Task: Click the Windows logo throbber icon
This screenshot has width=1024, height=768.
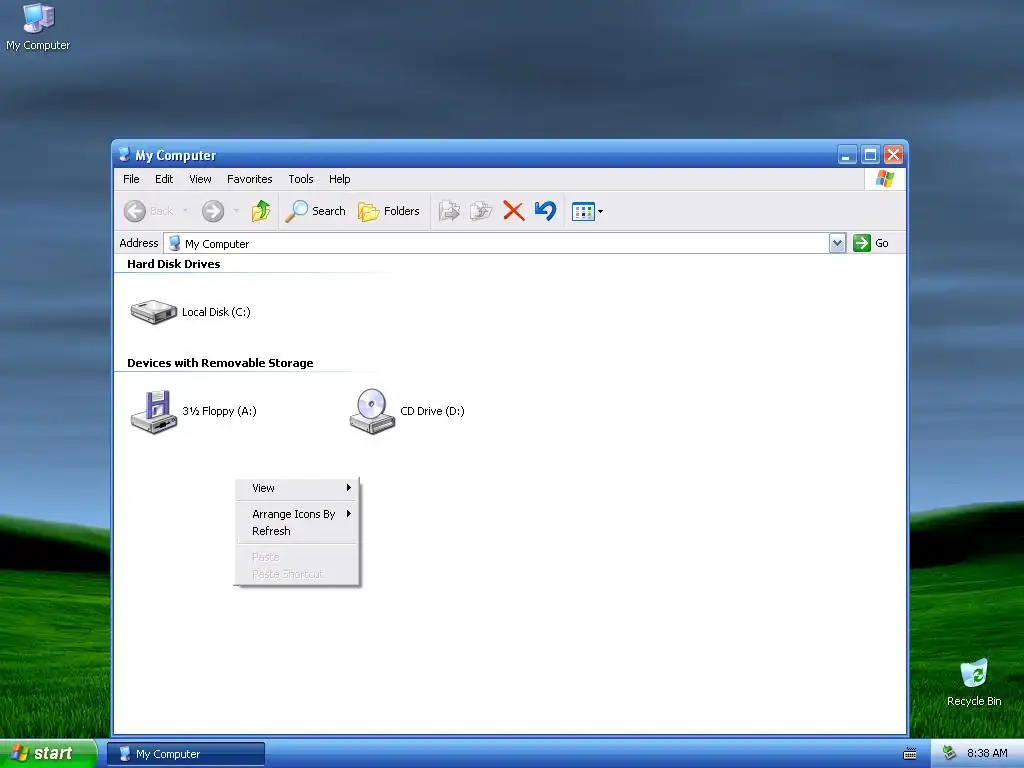Action: pos(885,179)
